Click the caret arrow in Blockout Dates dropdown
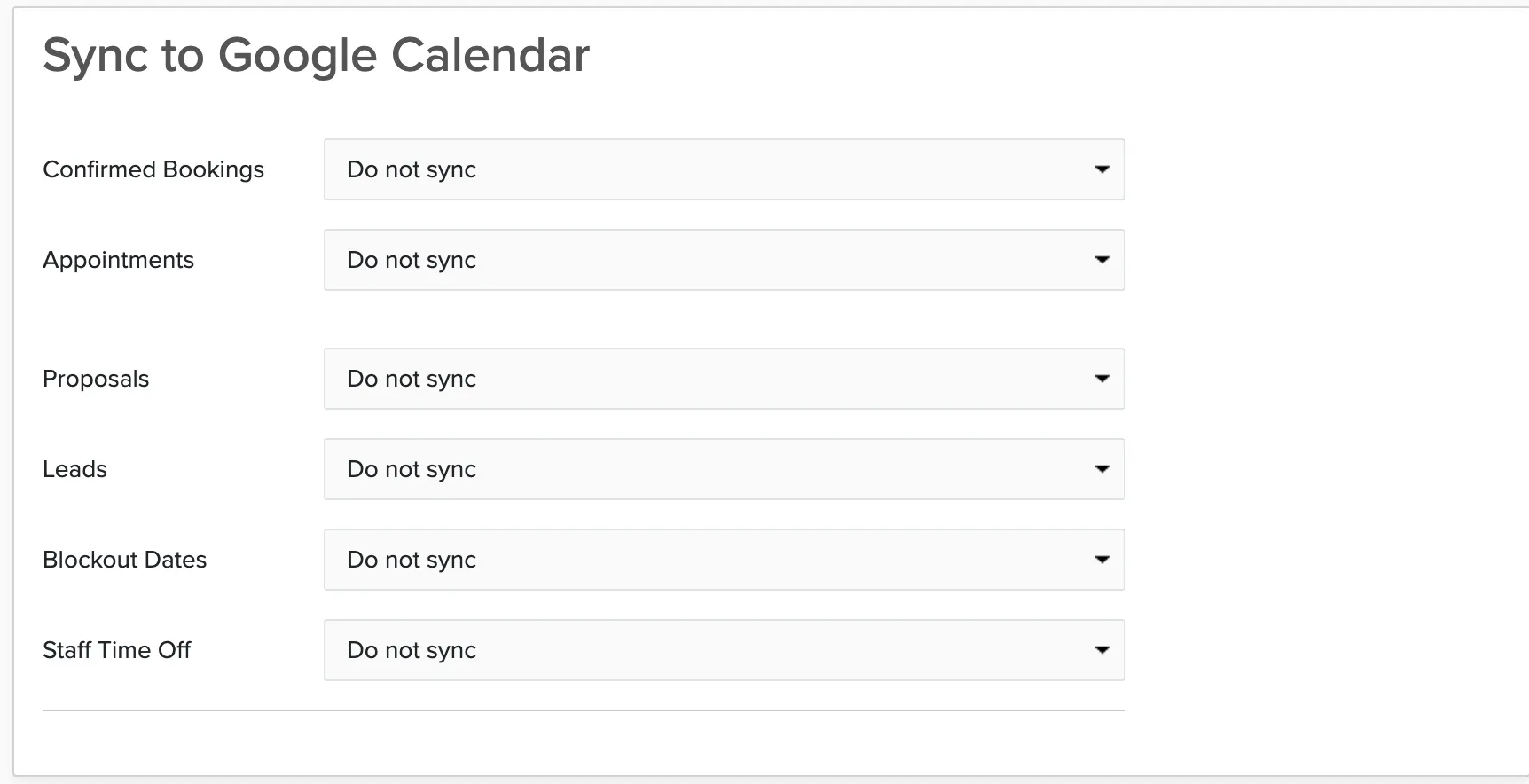This screenshot has width=1529, height=784. (1102, 560)
